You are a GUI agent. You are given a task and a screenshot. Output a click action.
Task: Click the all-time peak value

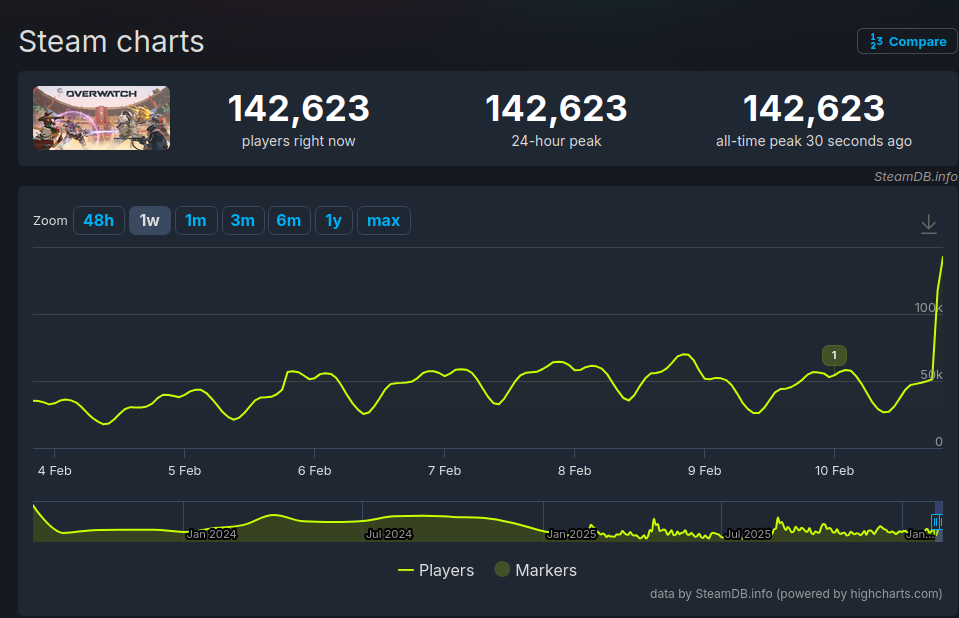point(814,108)
